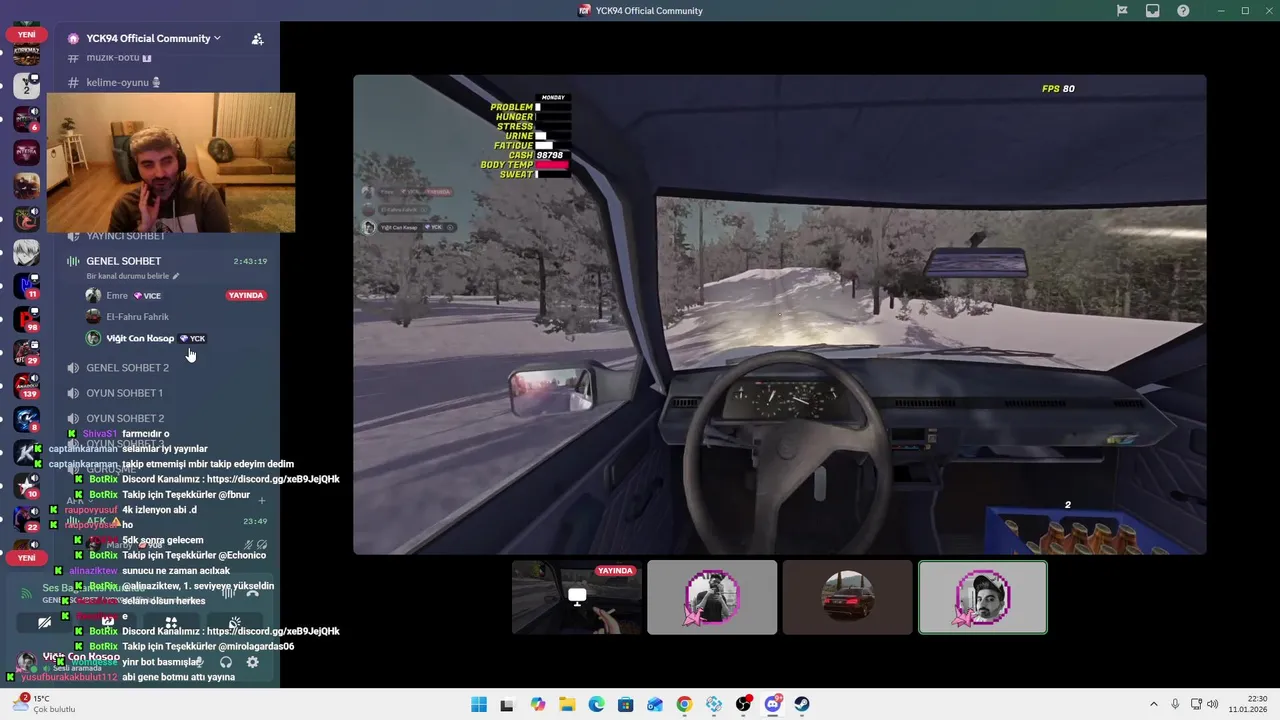Viewport: 1280px width, 720px height.
Task: Open the Discord help question mark icon
Action: tap(1184, 11)
